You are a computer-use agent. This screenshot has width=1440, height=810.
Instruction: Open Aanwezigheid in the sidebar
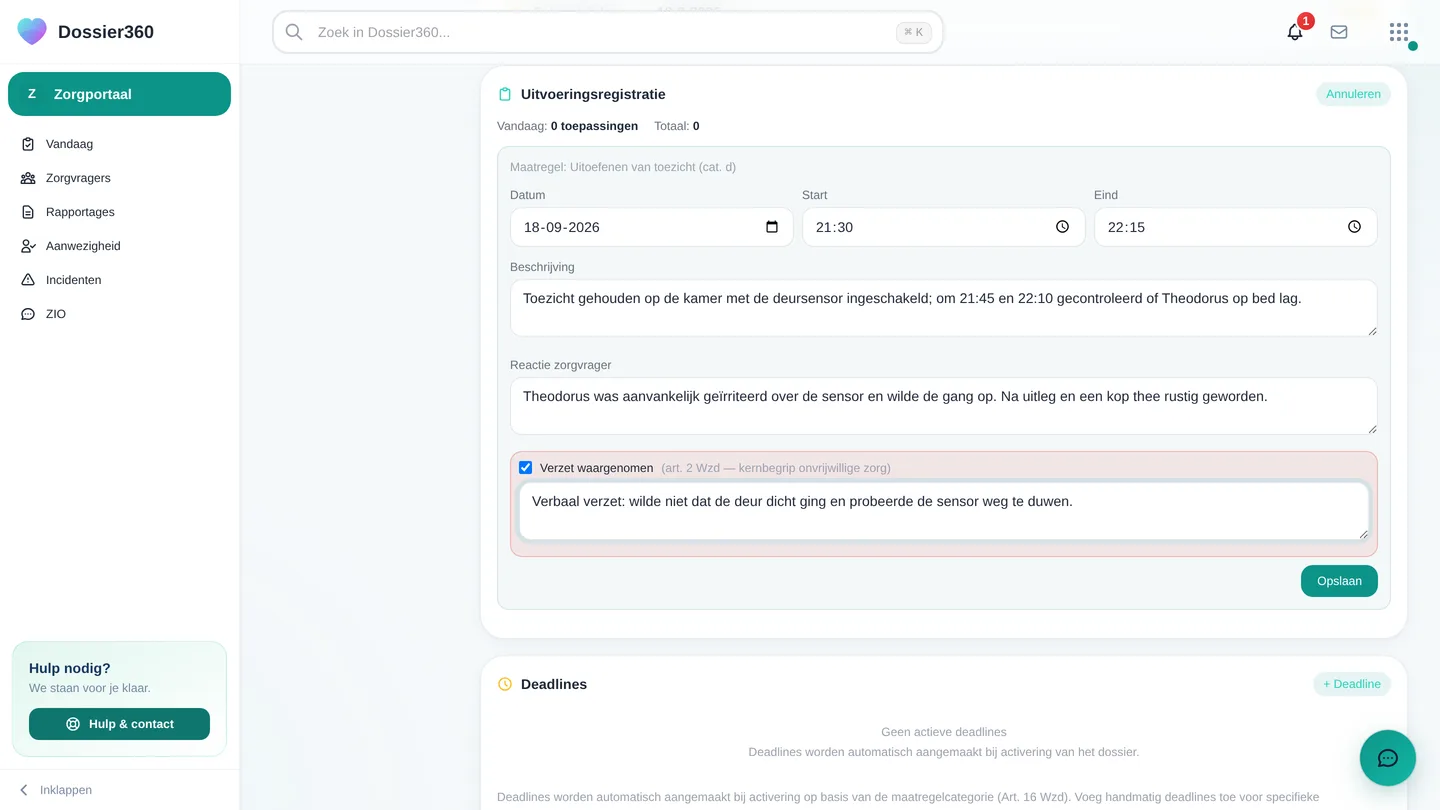pos(119,246)
